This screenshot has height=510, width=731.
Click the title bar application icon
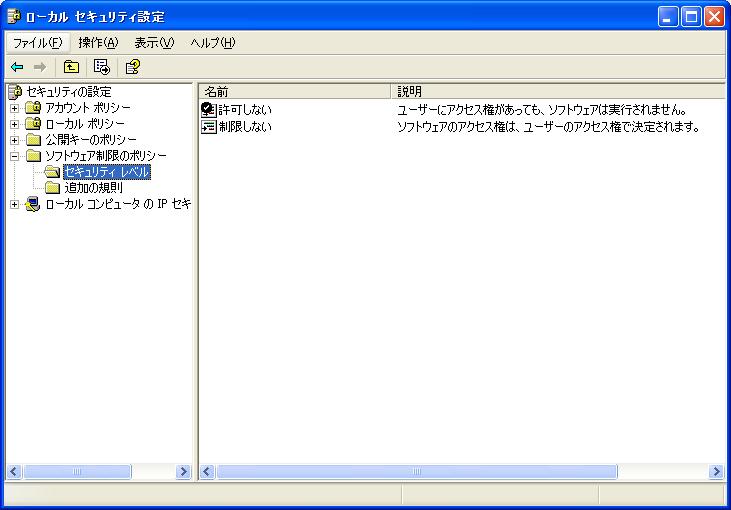tap(14, 17)
